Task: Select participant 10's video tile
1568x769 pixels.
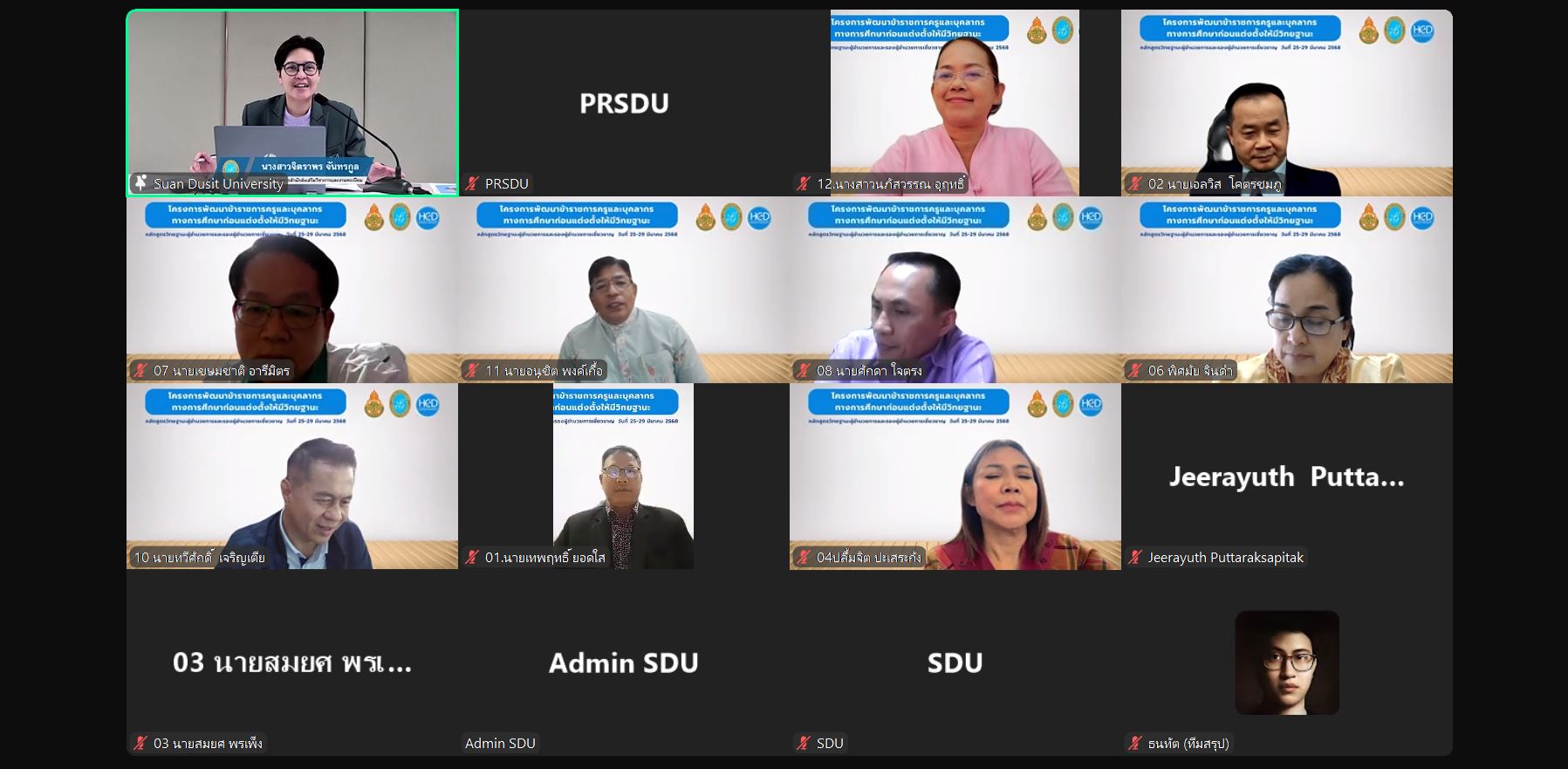Action: (x=292, y=477)
